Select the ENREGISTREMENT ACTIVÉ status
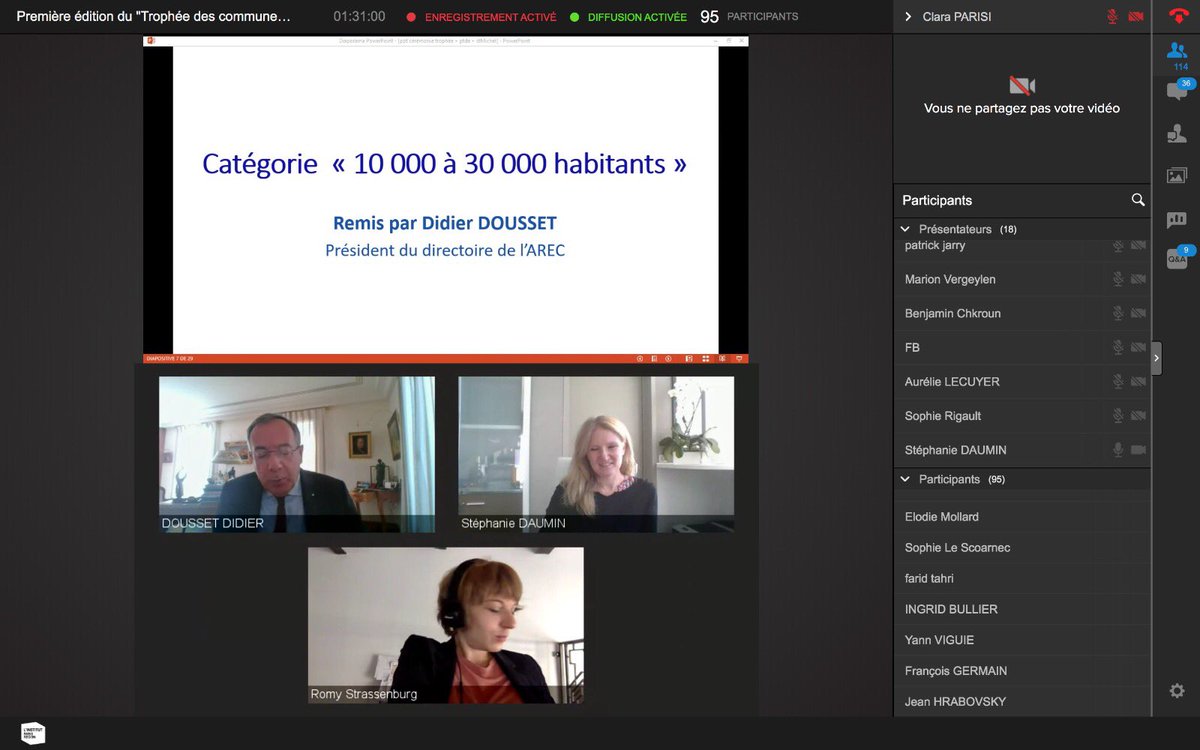1200x750 pixels. (x=481, y=17)
